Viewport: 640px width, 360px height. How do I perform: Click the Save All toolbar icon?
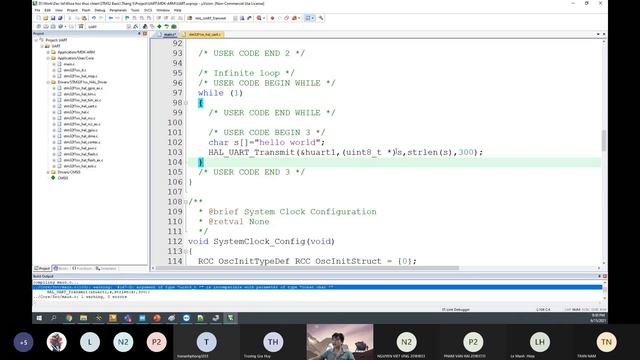tap(60, 18)
